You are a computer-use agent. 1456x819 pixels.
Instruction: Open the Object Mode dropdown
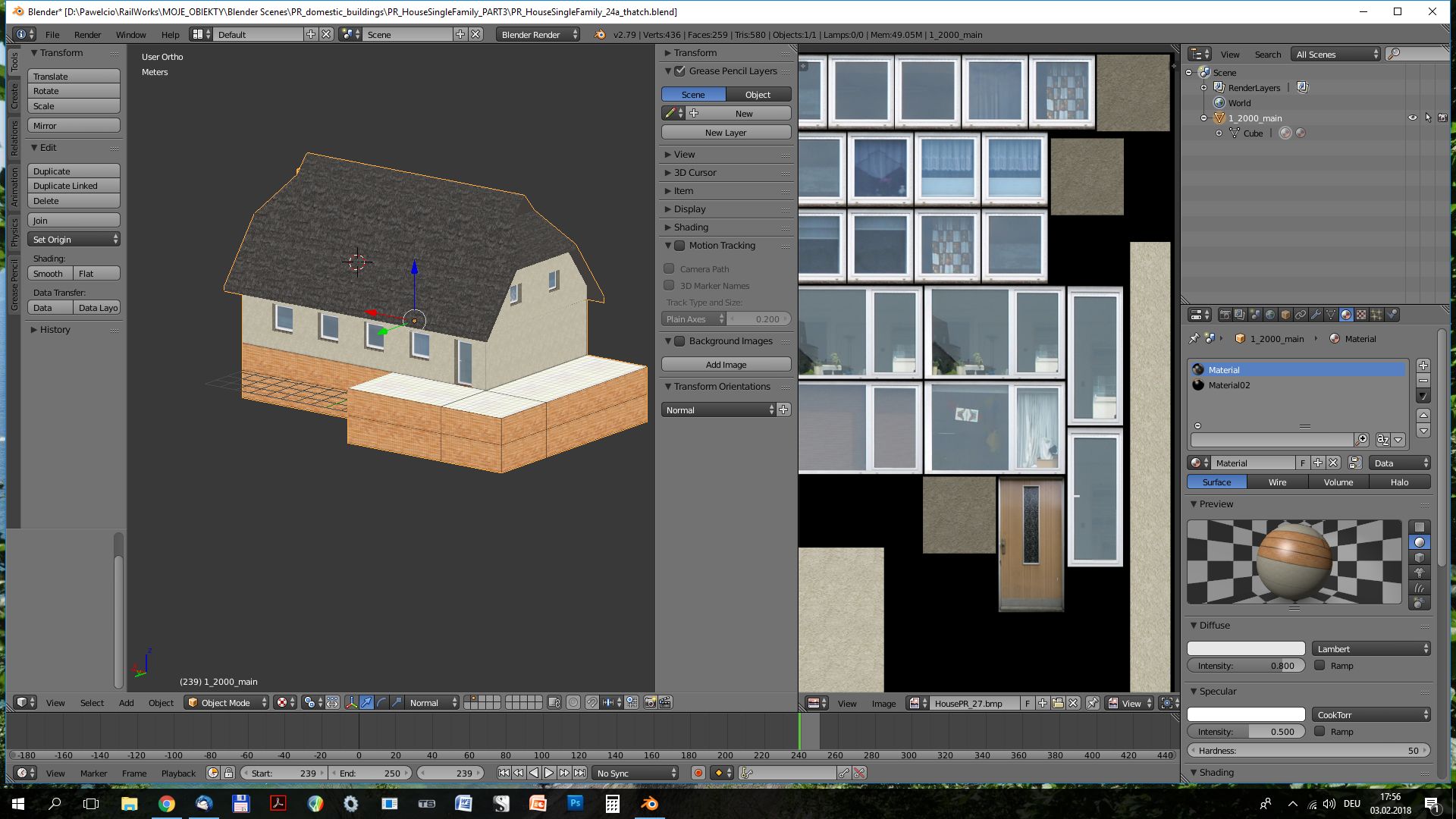[227, 703]
